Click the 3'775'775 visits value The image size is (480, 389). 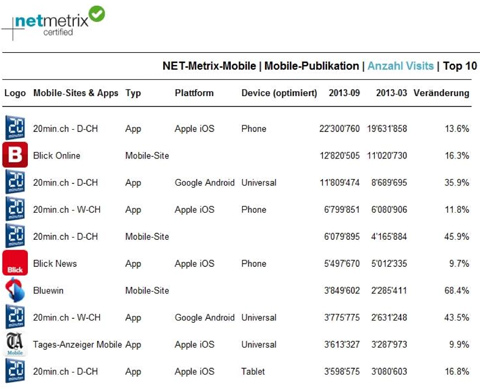tap(342, 318)
